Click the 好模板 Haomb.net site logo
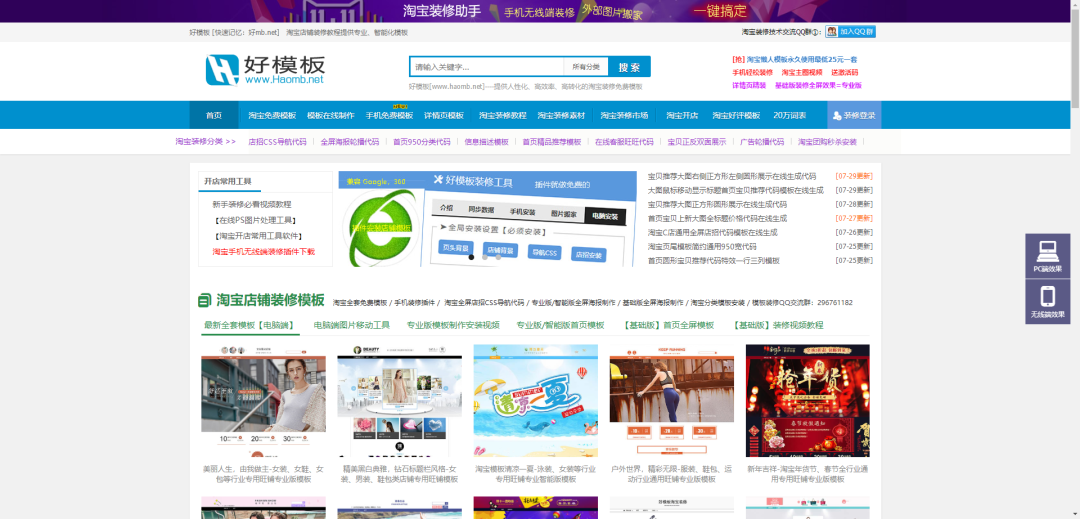Image resolution: width=1080 pixels, height=519 pixels. 265,70
